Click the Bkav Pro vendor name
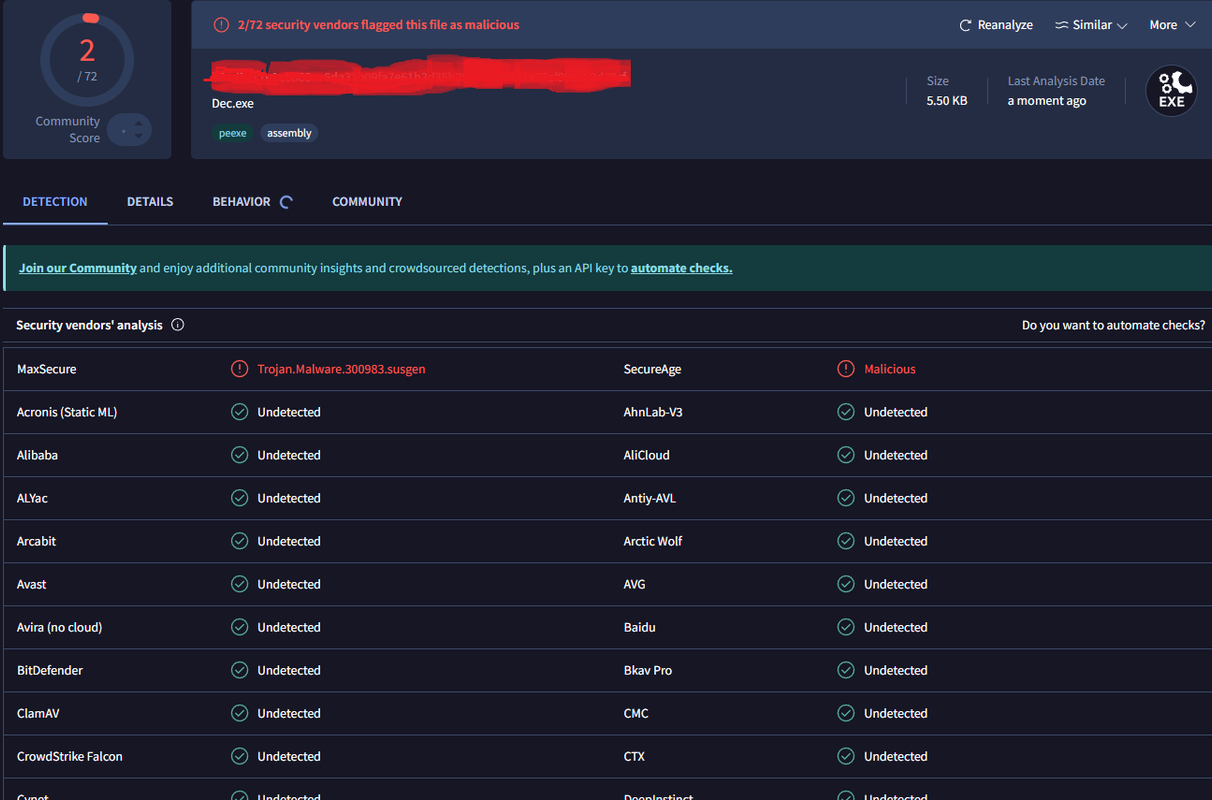Image resolution: width=1212 pixels, height=800 pixels. [648, 670]
